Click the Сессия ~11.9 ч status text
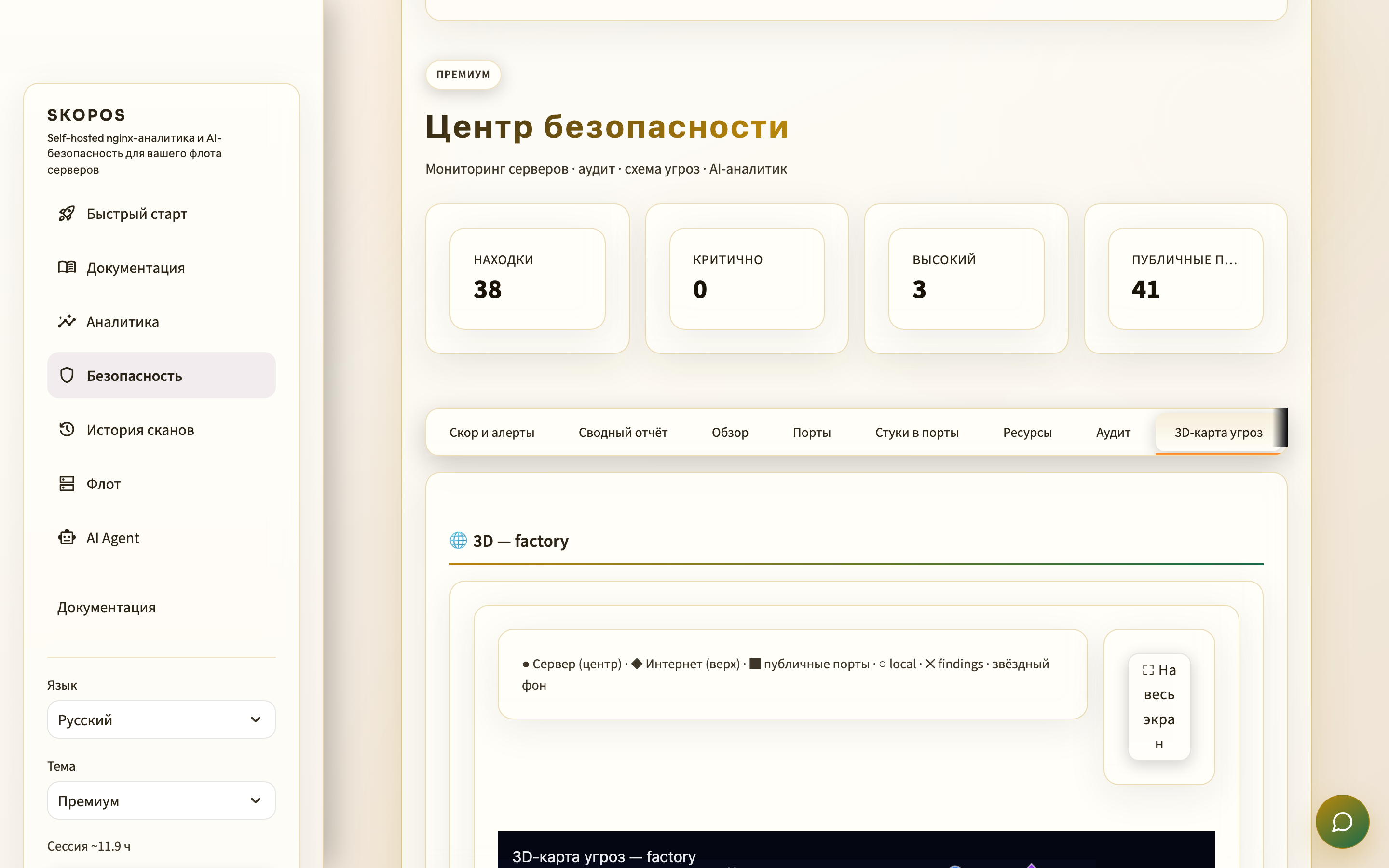This screenshot has height=868, width=1389. tap(89, 846)
